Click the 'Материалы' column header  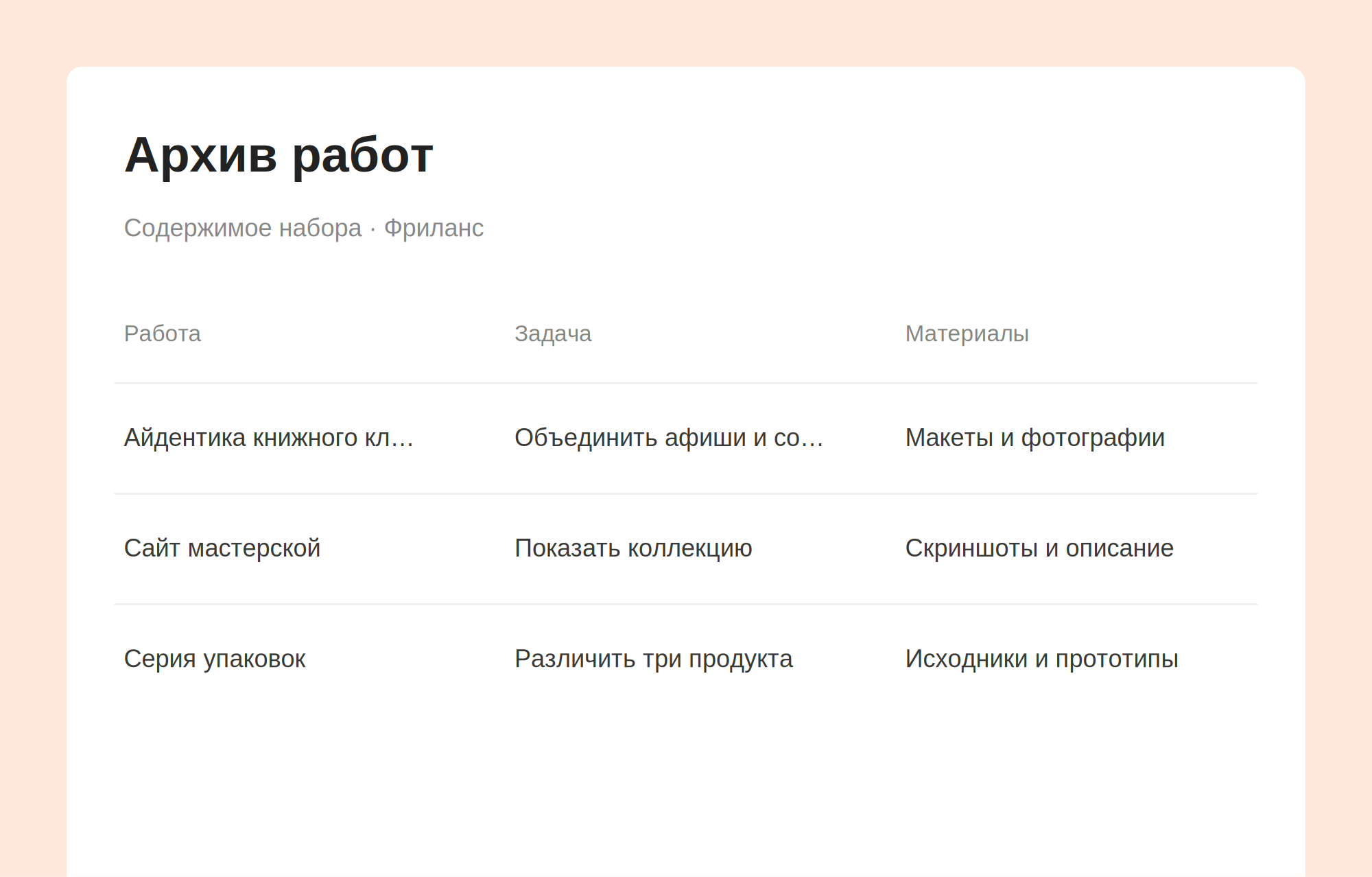pyautogui.click(x=967, y=334)
